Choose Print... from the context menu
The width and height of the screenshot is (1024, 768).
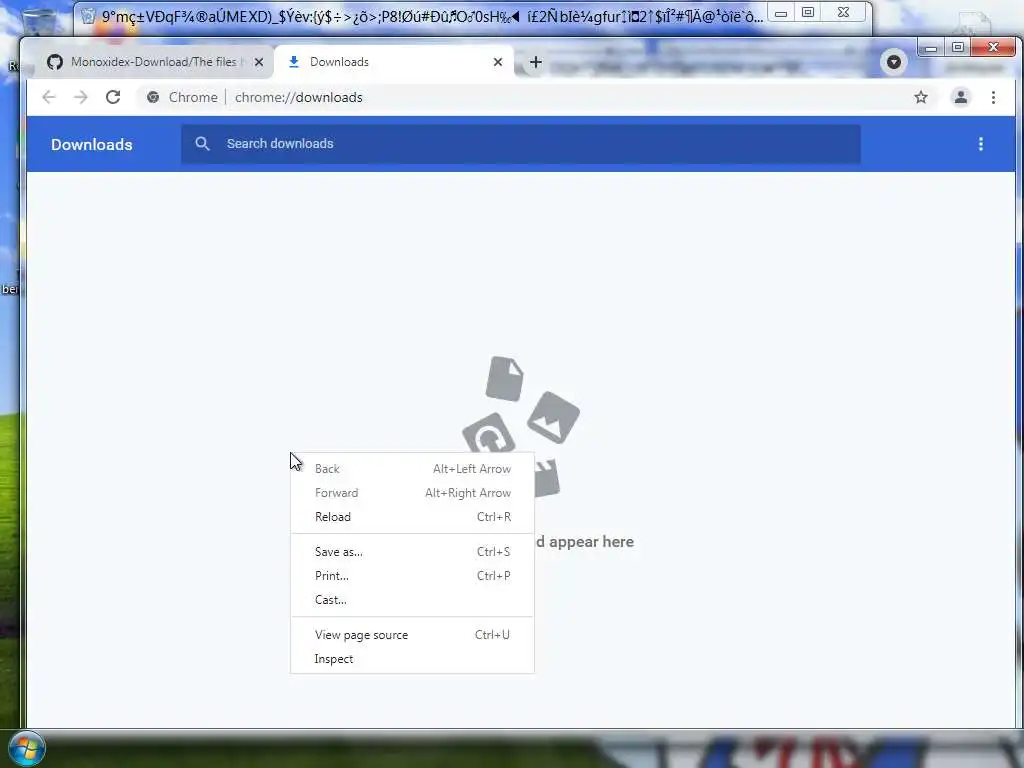412,576
